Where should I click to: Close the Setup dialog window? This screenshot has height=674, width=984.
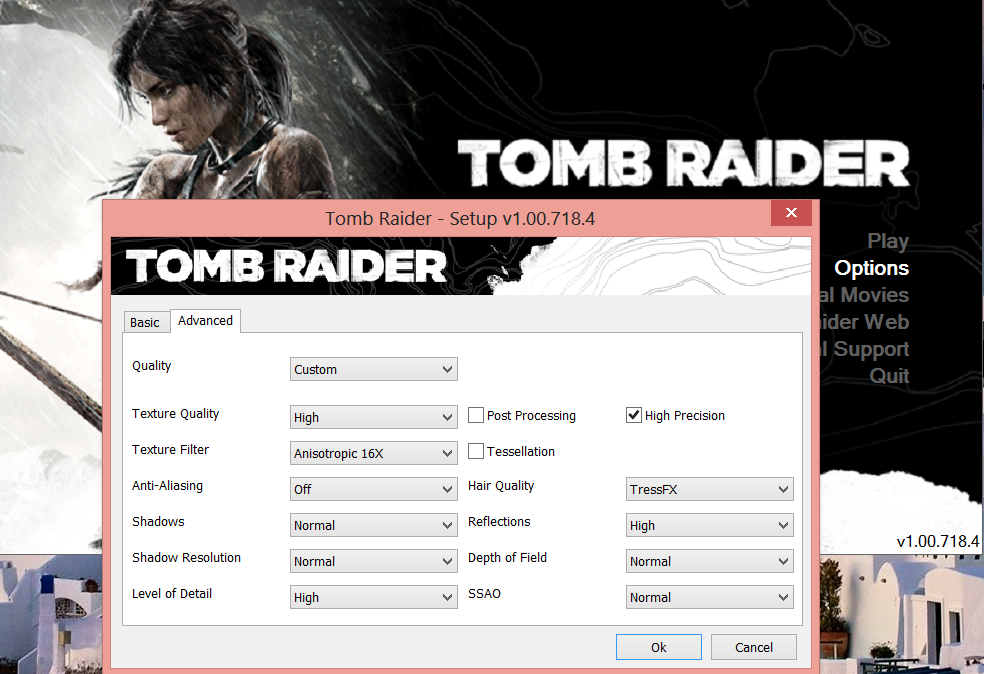(x=791, y=213)
